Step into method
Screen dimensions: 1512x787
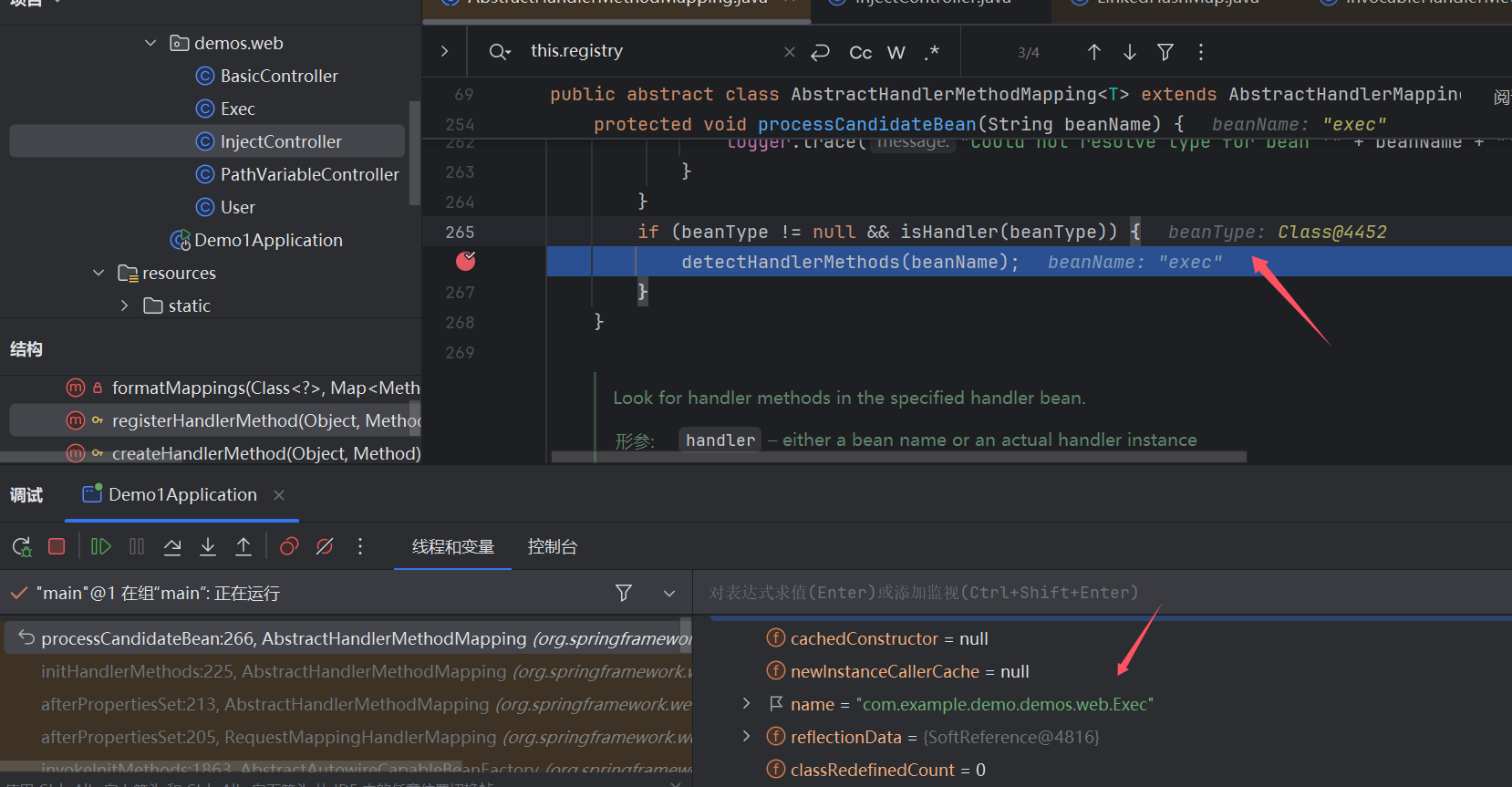pos(208,546)
